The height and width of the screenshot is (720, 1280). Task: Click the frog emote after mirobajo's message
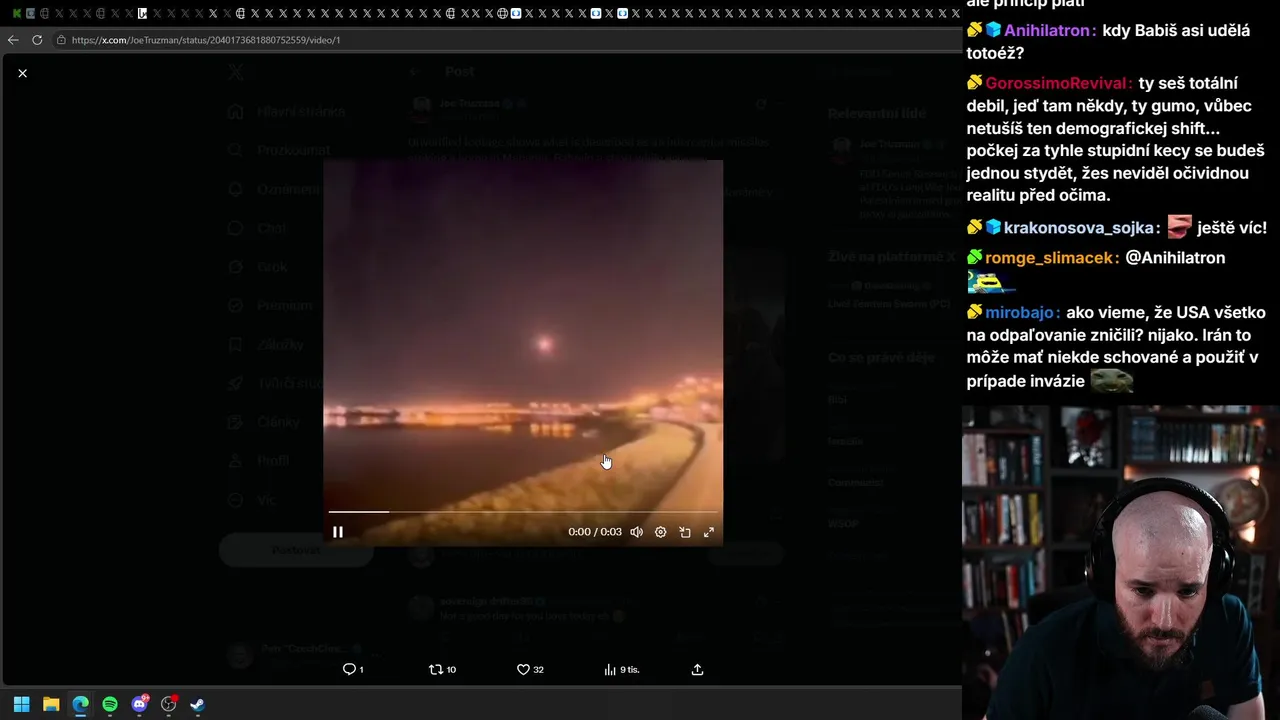pos(1111,381)
